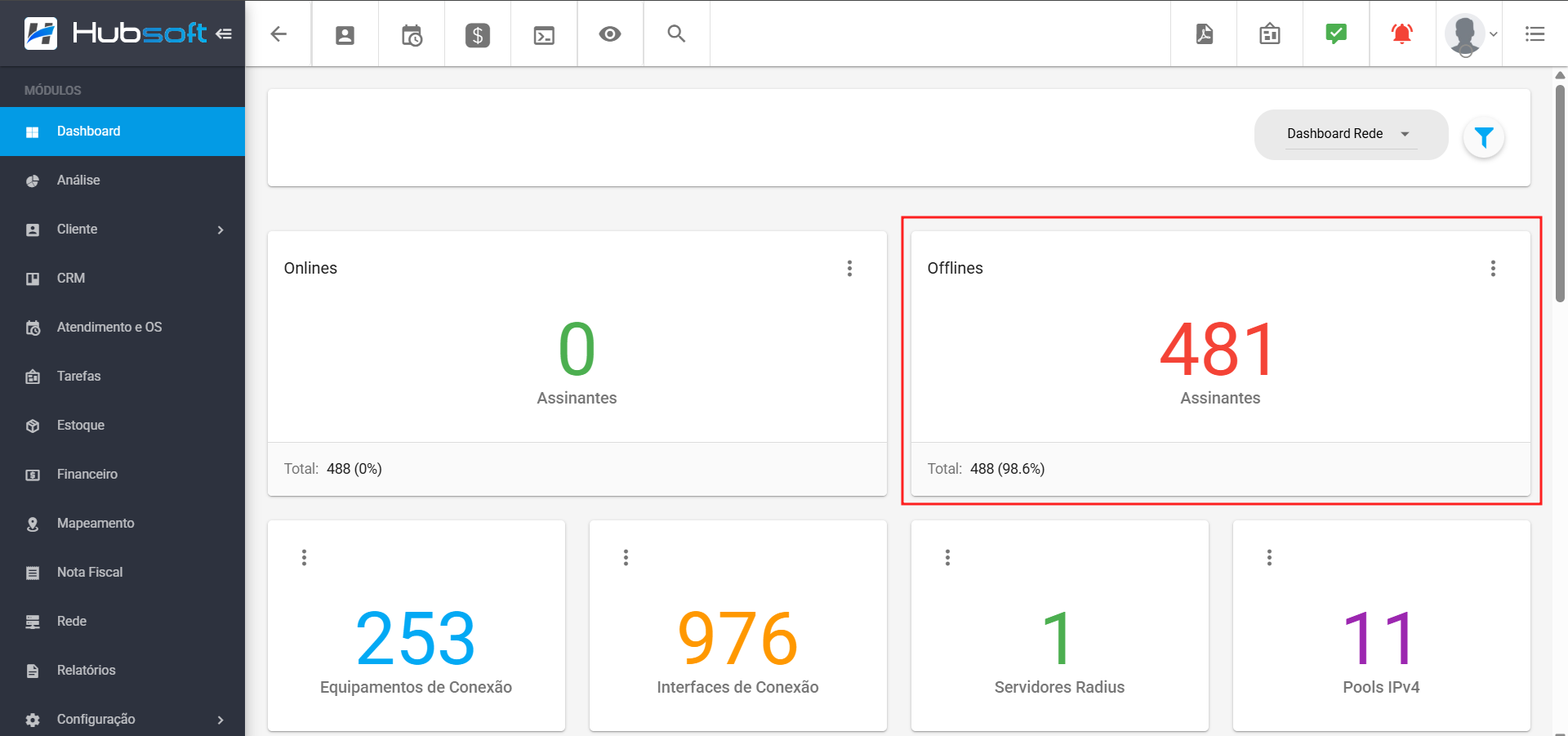Click the blue filter funnel button
1568x736 pixels.
coord(1484,137)
